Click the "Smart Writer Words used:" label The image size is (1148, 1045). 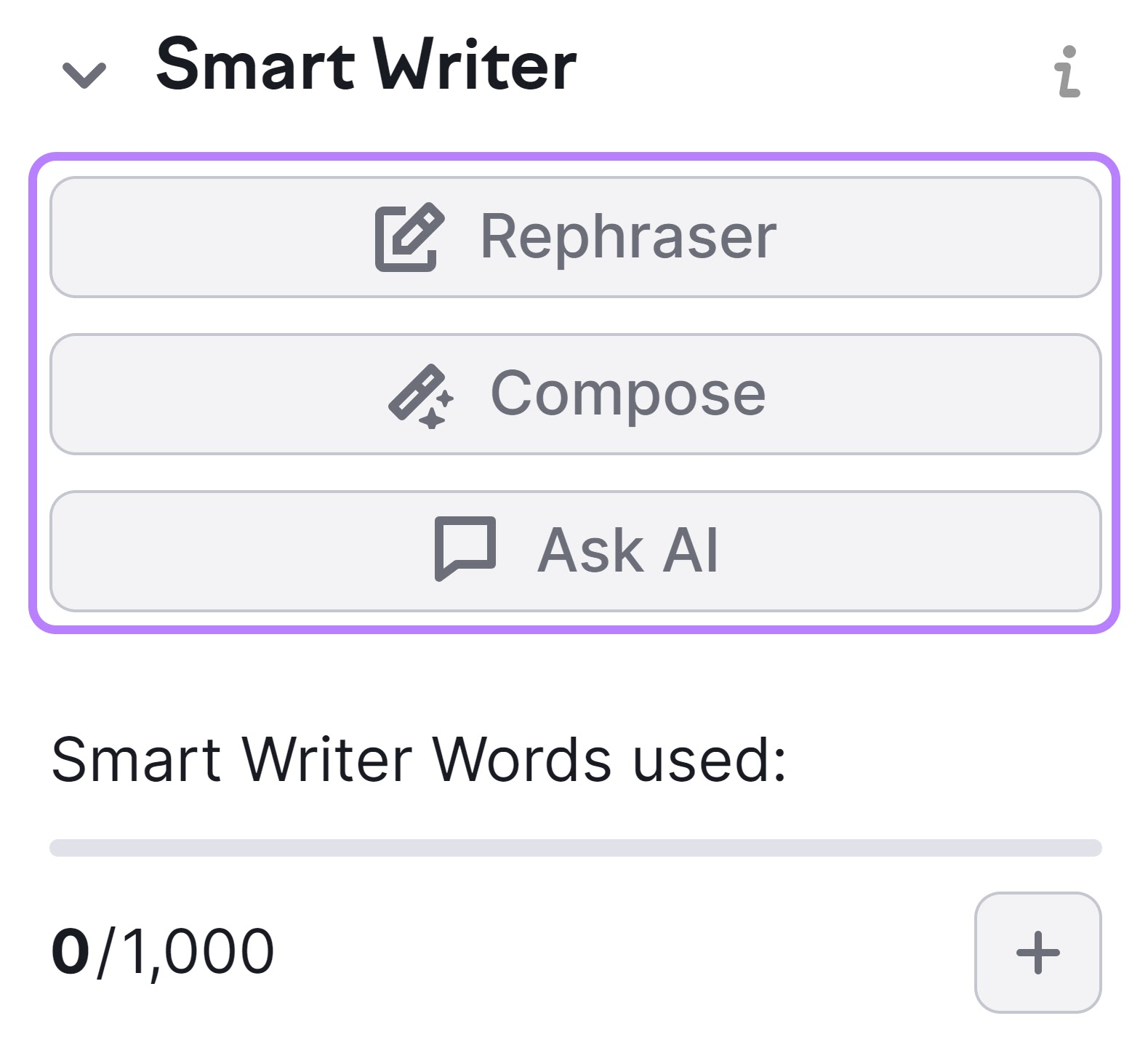pos(419,760)
